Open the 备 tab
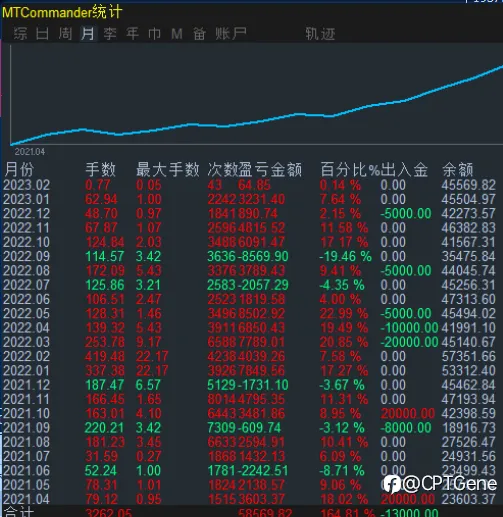Screen dimensions: 503x517 tap(199, 34)
